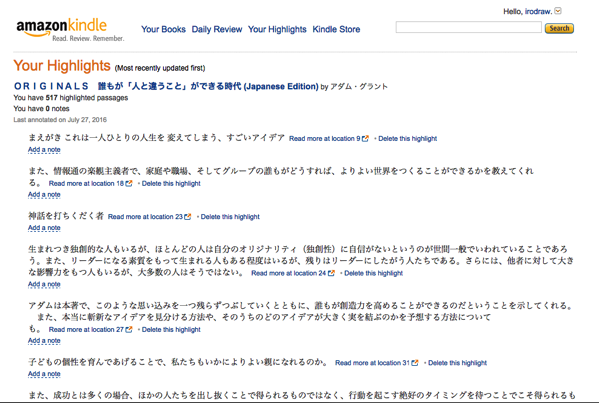Go to Daily Review
This screenshot has width=599, height=403.
(217, 29)
